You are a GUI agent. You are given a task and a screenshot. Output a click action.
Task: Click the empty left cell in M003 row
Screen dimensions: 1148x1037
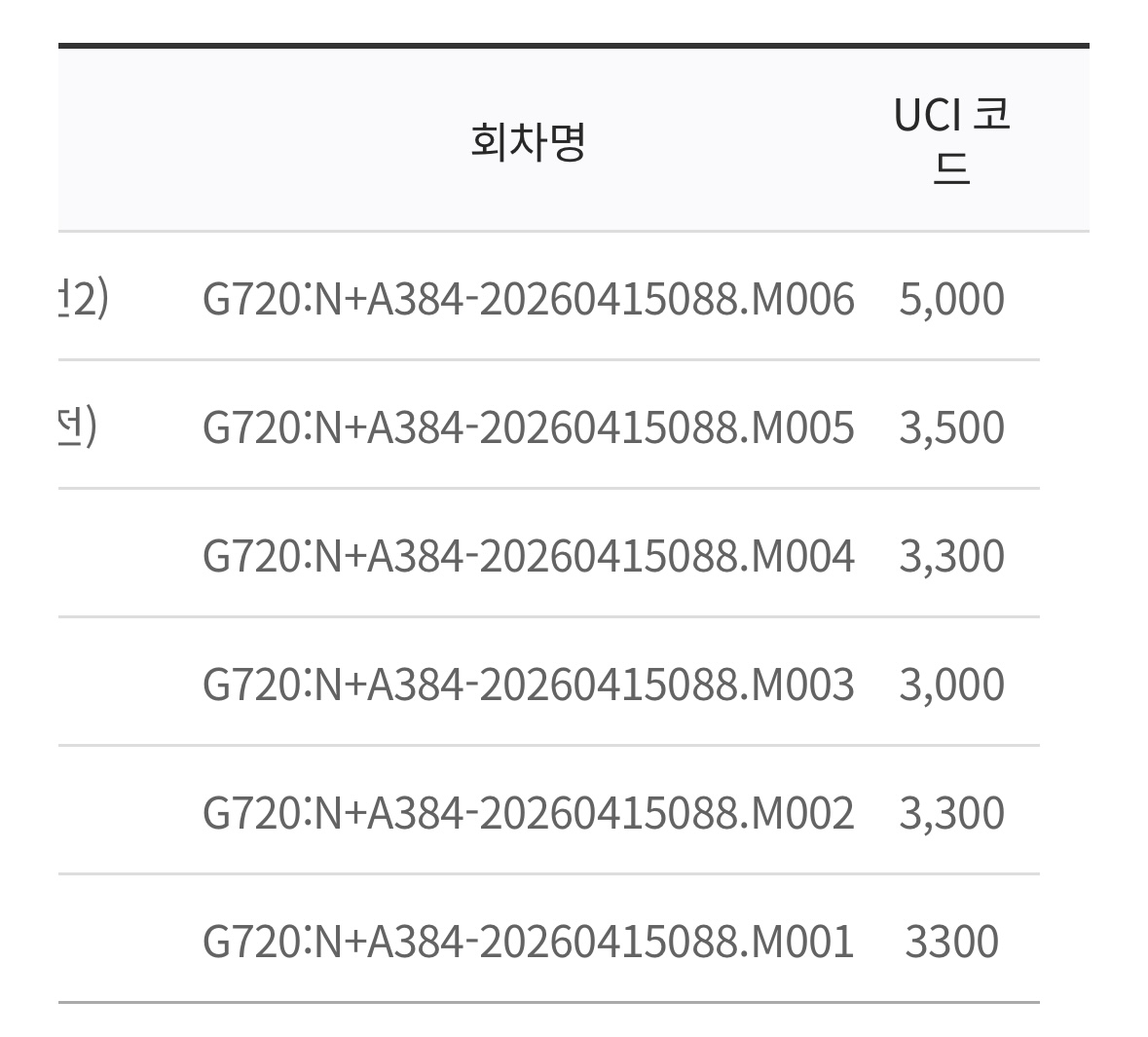[117, 685]
